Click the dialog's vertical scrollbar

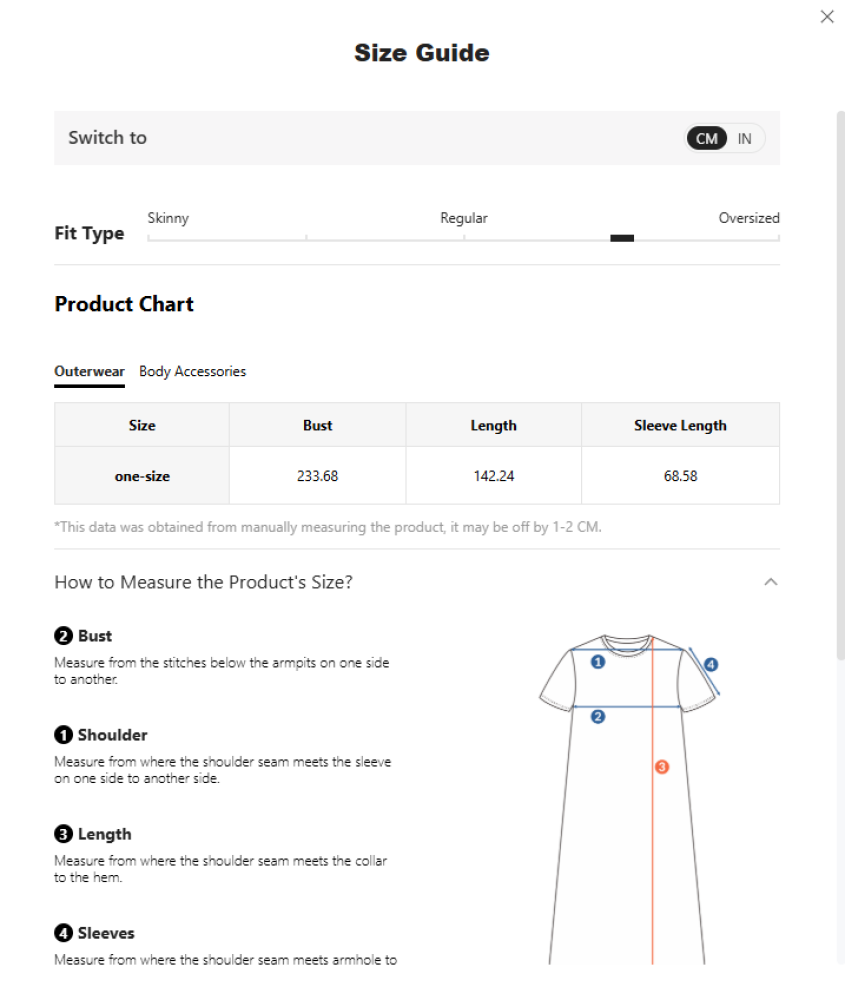pyautogui.click(x=841, y=385)
